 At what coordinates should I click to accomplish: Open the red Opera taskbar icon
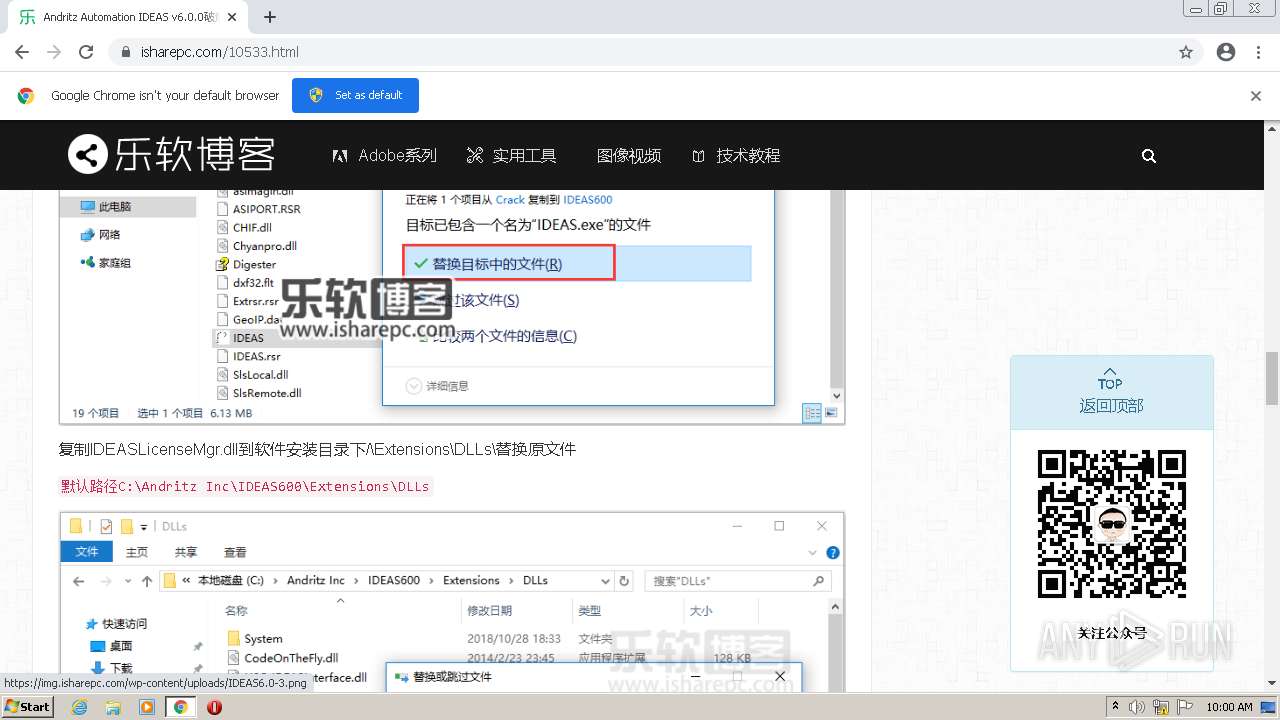tap(214, 707)
